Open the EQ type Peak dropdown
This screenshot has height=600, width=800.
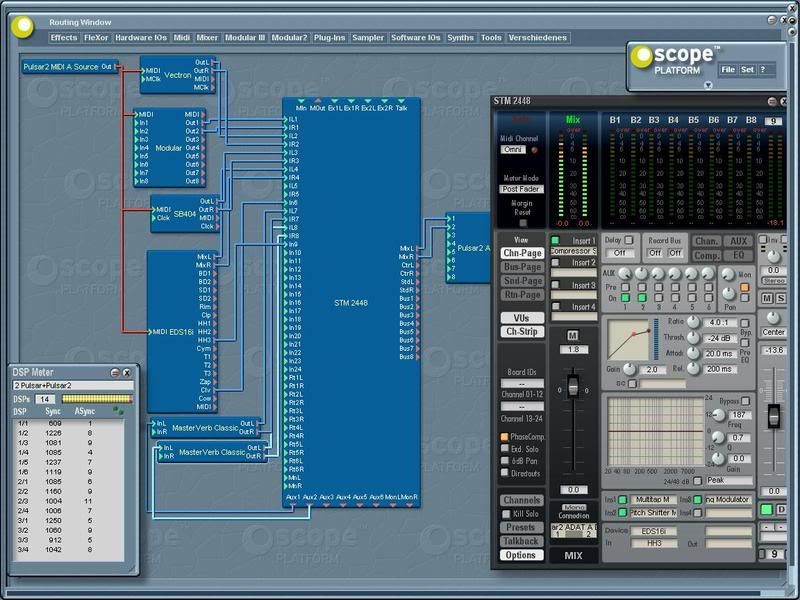(729, 480)
